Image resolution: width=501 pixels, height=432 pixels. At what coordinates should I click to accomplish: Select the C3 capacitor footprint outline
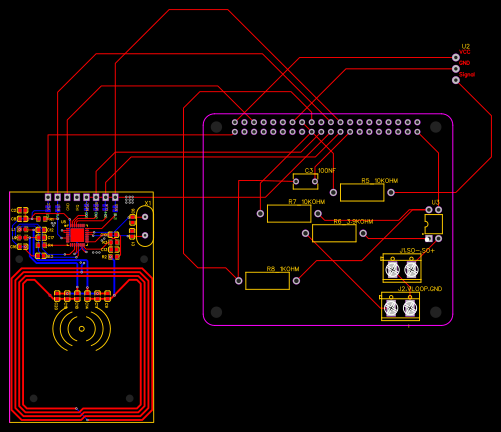pyautogui.click(x=306, y=182)
